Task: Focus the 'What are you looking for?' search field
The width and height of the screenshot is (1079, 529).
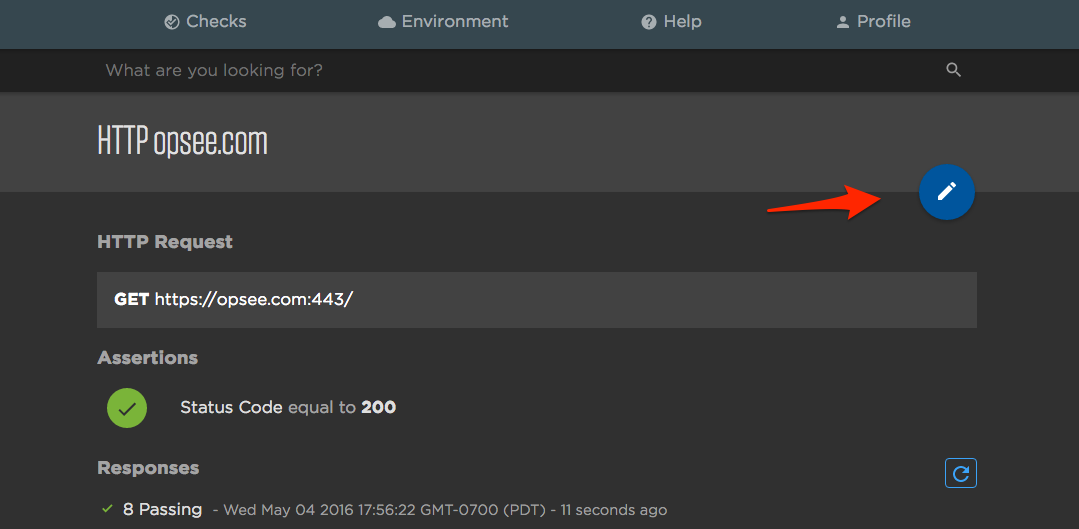Action: point(500,70)
